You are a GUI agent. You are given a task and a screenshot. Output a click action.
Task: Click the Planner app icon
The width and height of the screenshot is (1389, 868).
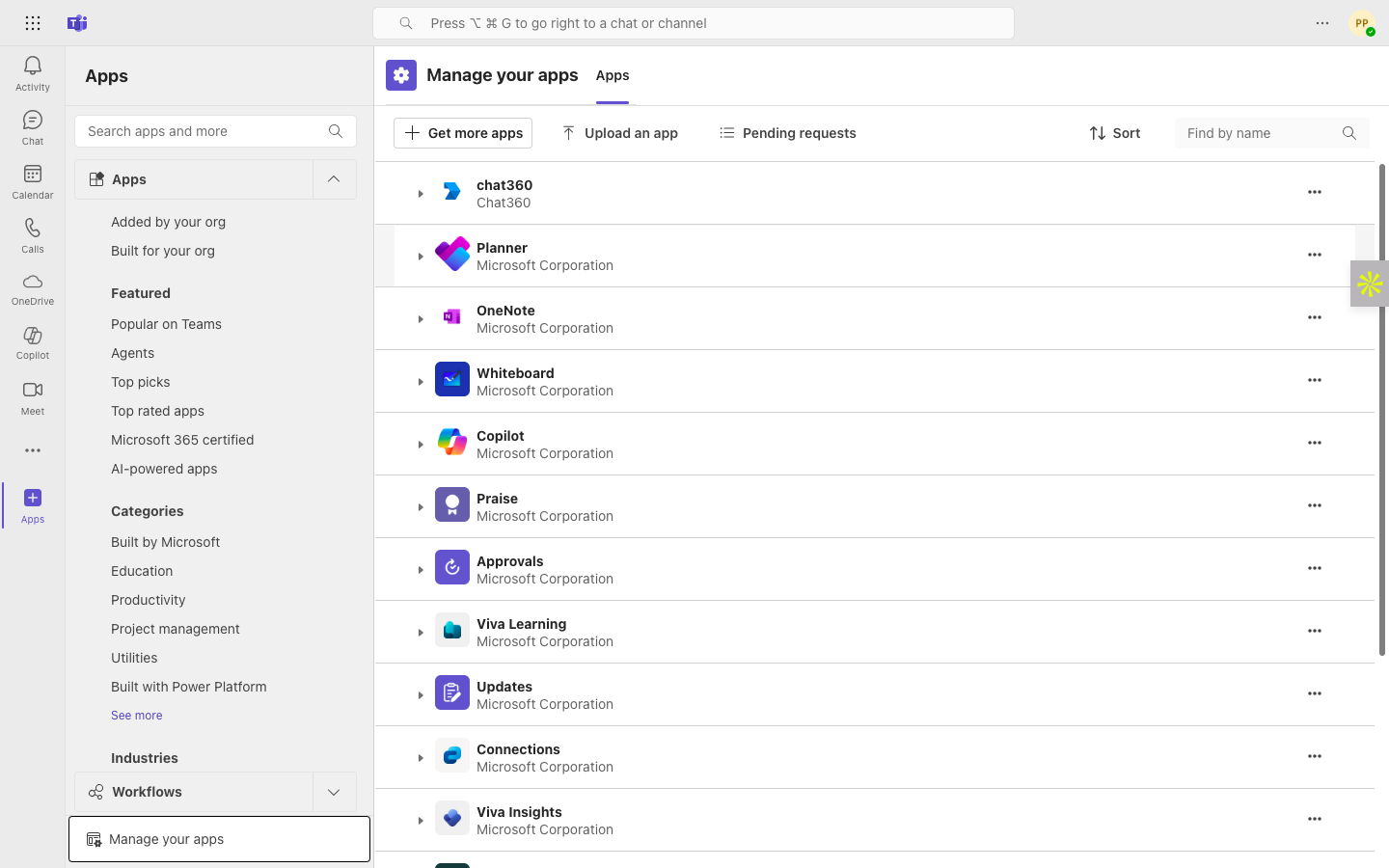click(x=452, y=255)
